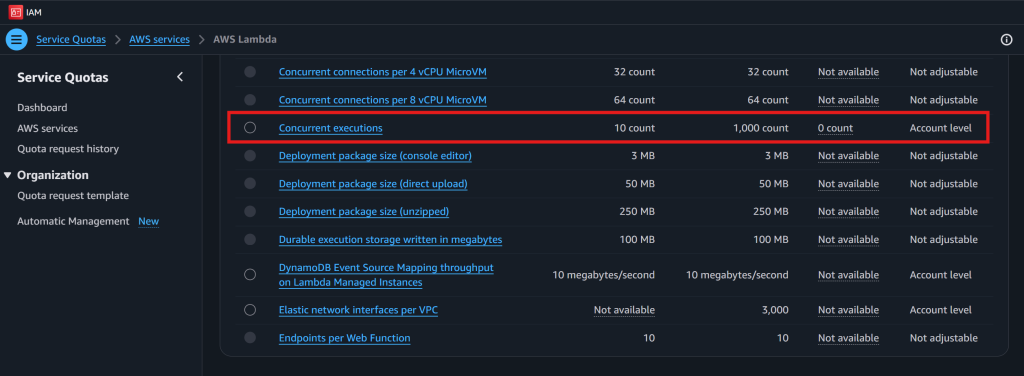Go to AWS services breadcrumb

[x=159, y=40]
